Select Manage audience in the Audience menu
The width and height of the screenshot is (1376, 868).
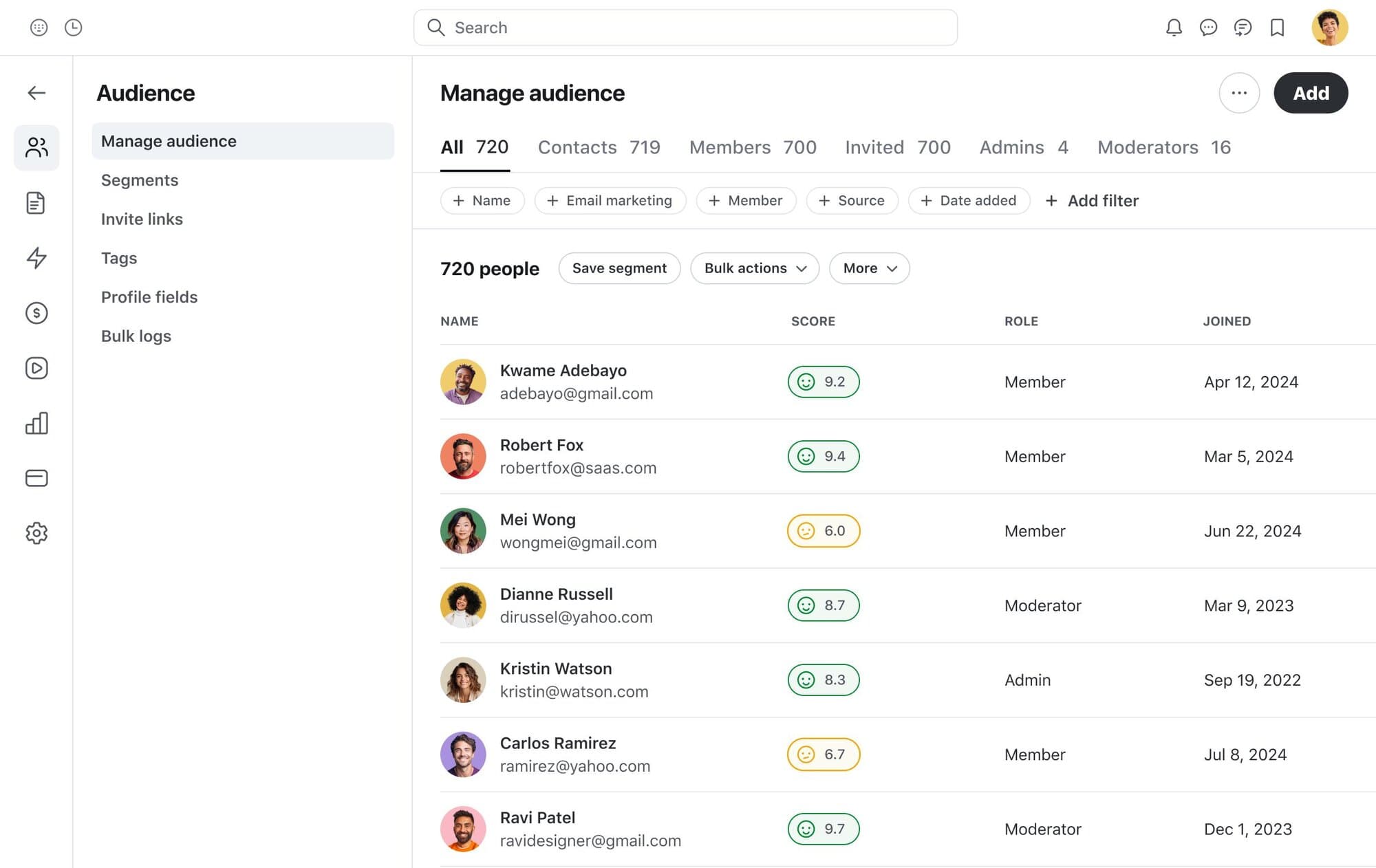click(243, 141)
